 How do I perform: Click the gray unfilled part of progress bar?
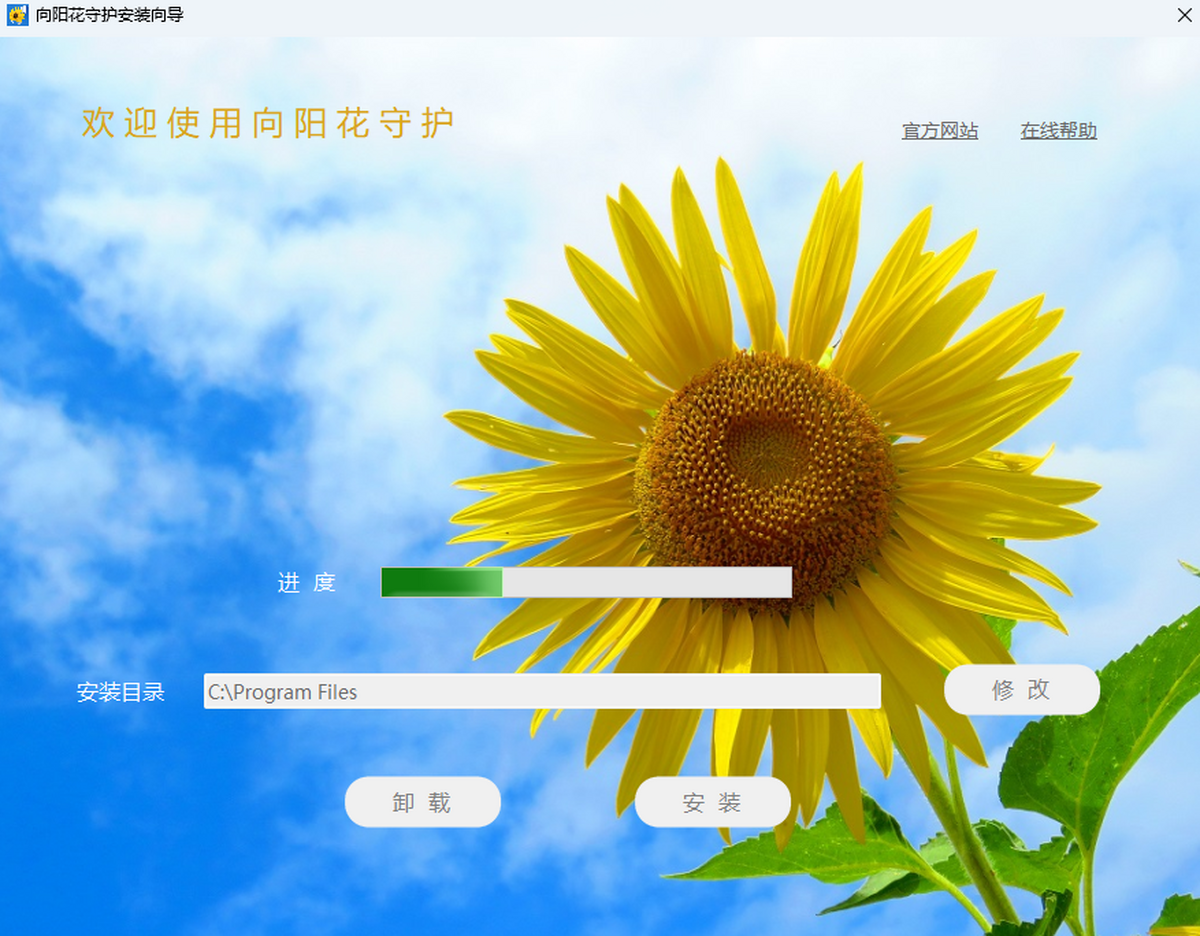pos(646,582)
